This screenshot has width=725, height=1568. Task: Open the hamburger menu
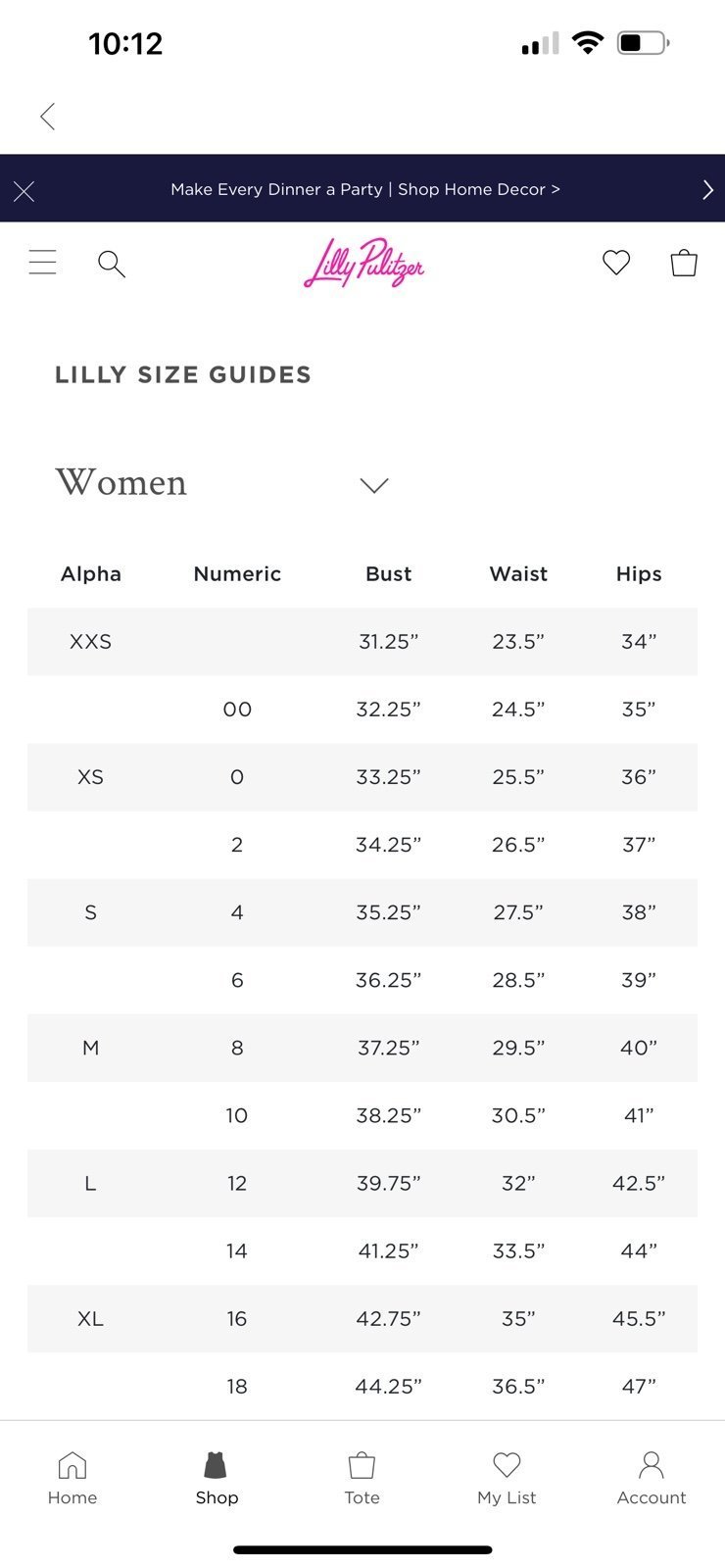click(43, 263)
